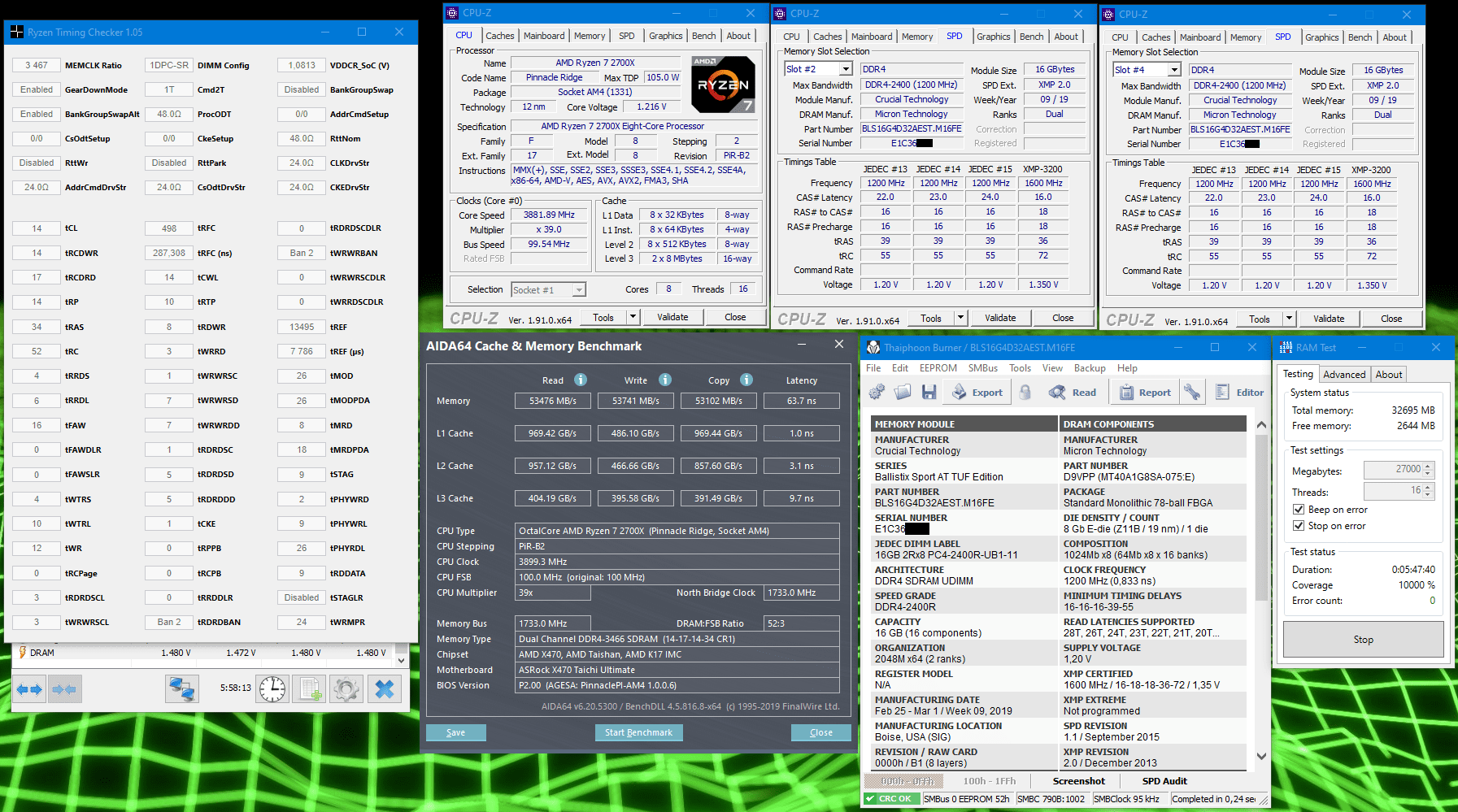Image resolution: width=1458 pixels, height=812 pixels.
Task: Select the 100h - 1FFh address range tab
Action: coord(989,781)
